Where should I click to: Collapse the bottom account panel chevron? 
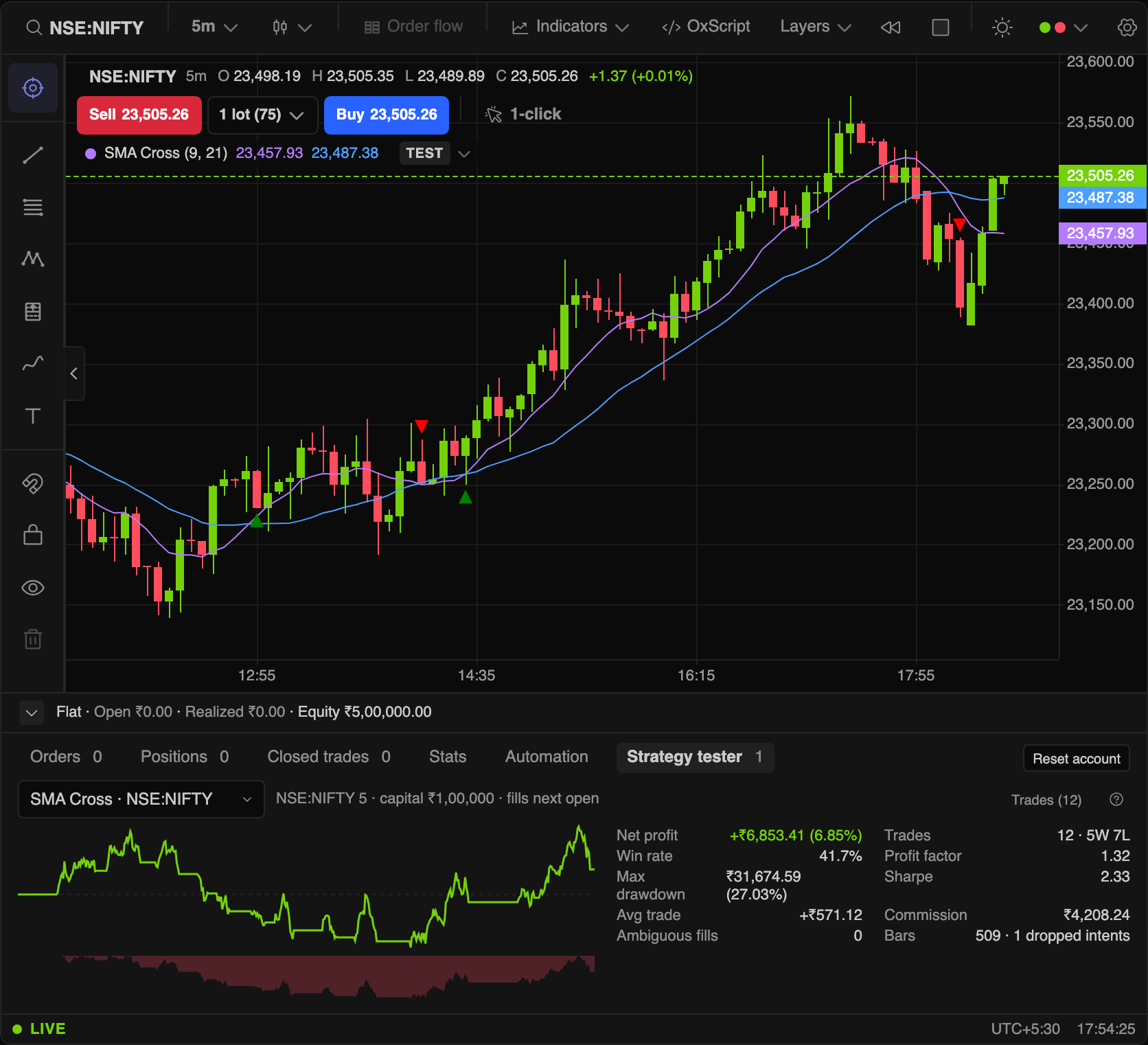point(32,713)
